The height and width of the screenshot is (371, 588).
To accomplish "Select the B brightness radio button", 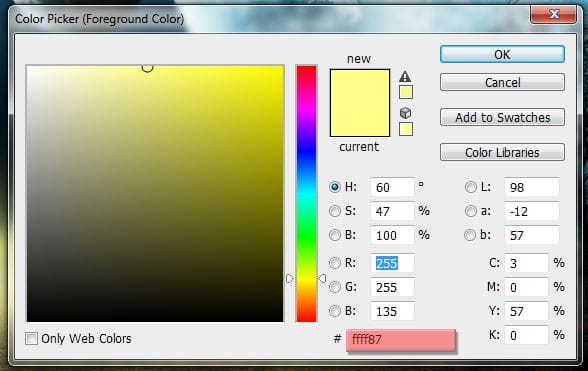I will pyautogui.click(x=335, y=235).
